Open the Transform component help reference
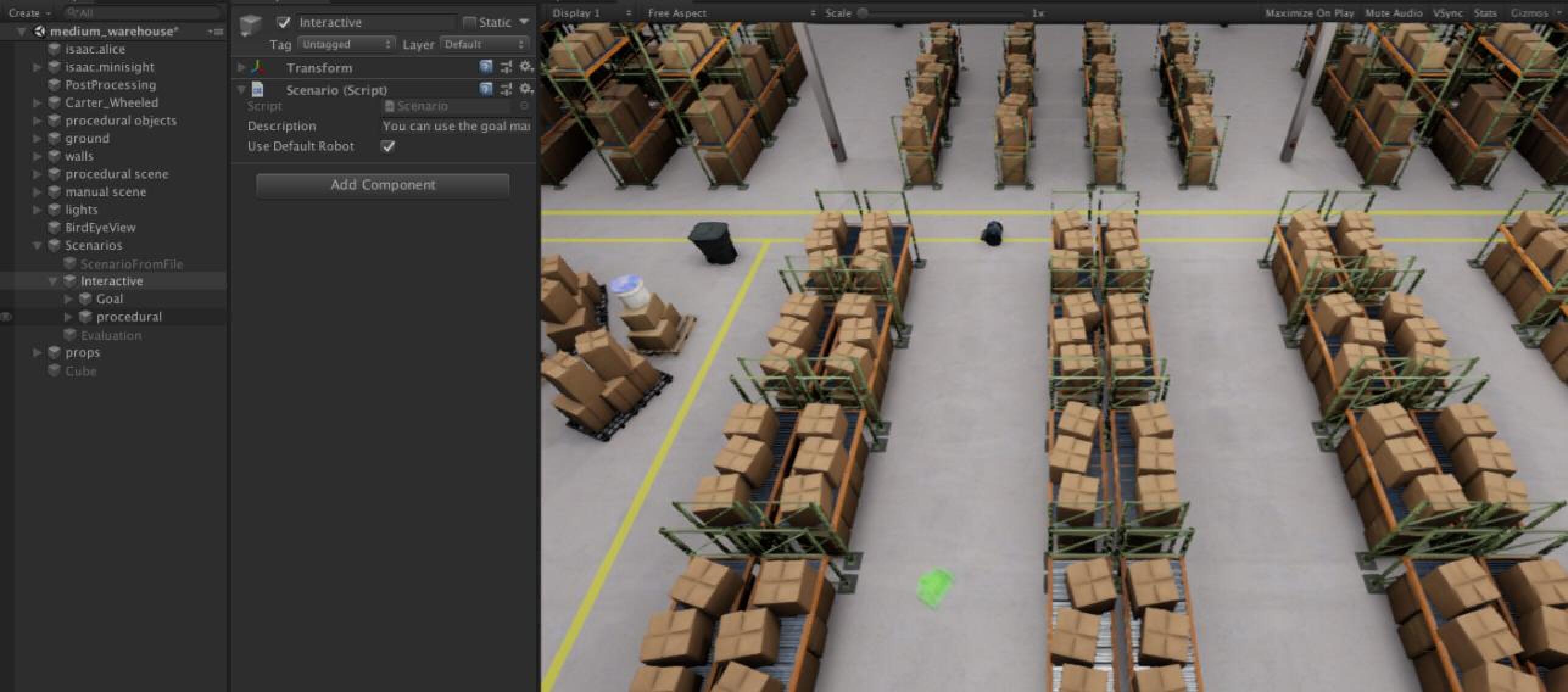The width and height of the screenshot is (1568, 692). coord(486,67)
